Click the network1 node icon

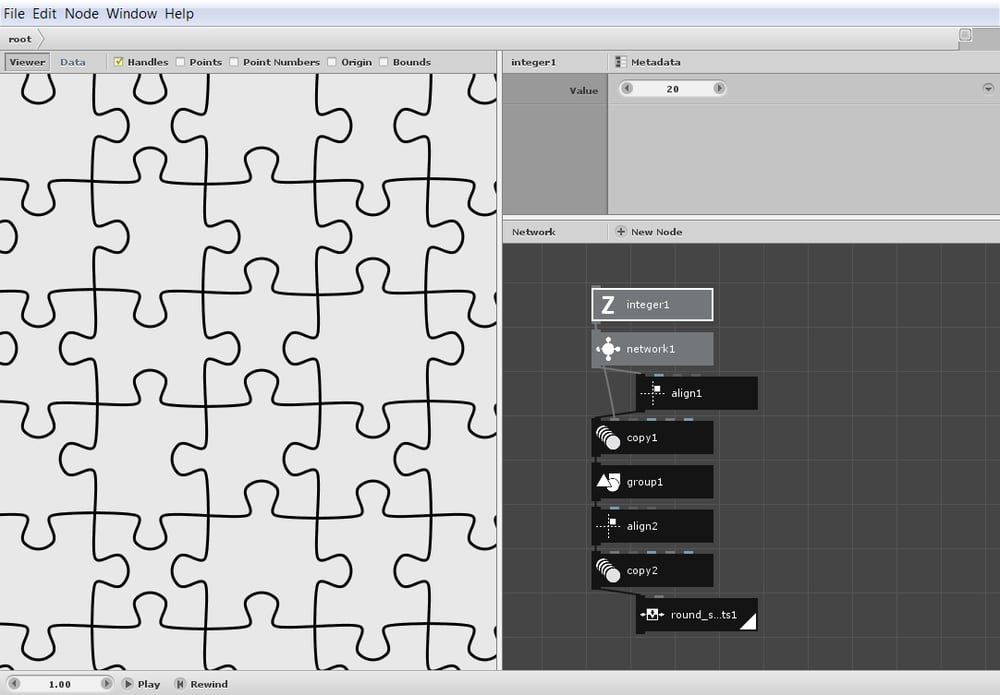pos(608,349)
